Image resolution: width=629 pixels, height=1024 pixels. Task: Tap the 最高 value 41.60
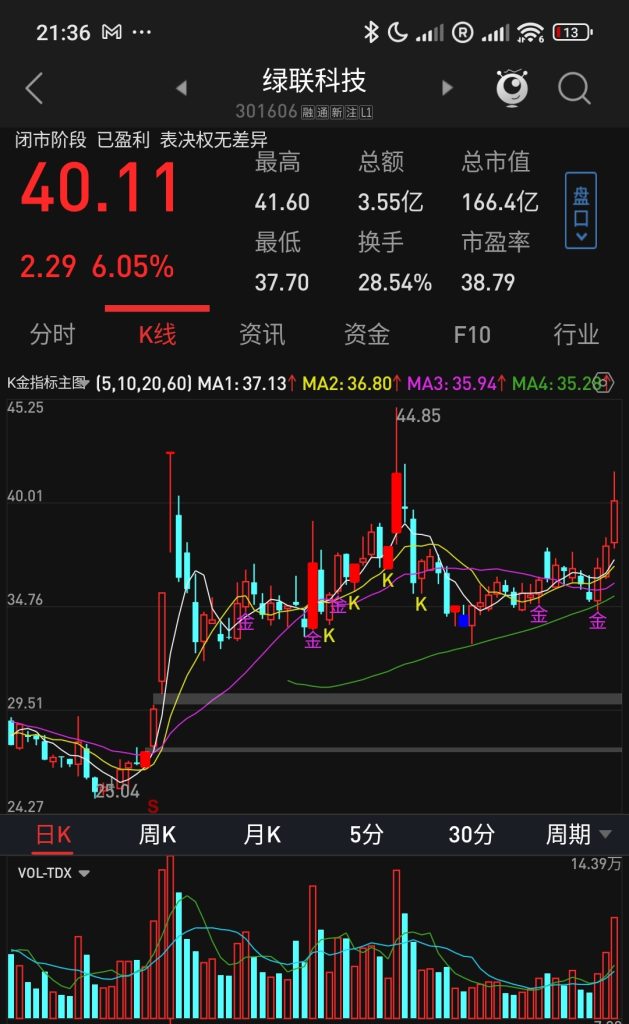pos(282,202)
